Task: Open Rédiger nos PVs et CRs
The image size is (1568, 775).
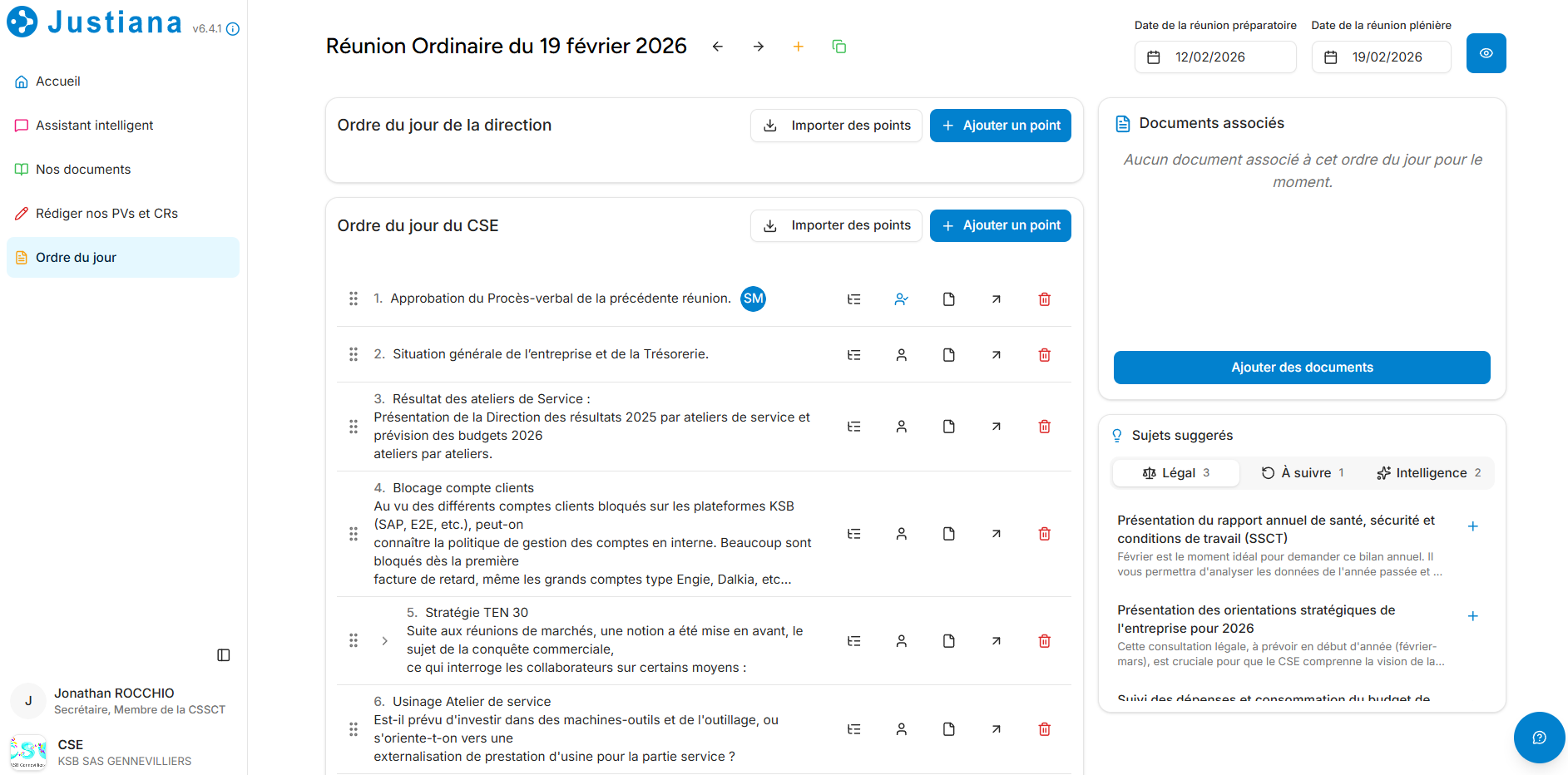Action: [123, 214]
